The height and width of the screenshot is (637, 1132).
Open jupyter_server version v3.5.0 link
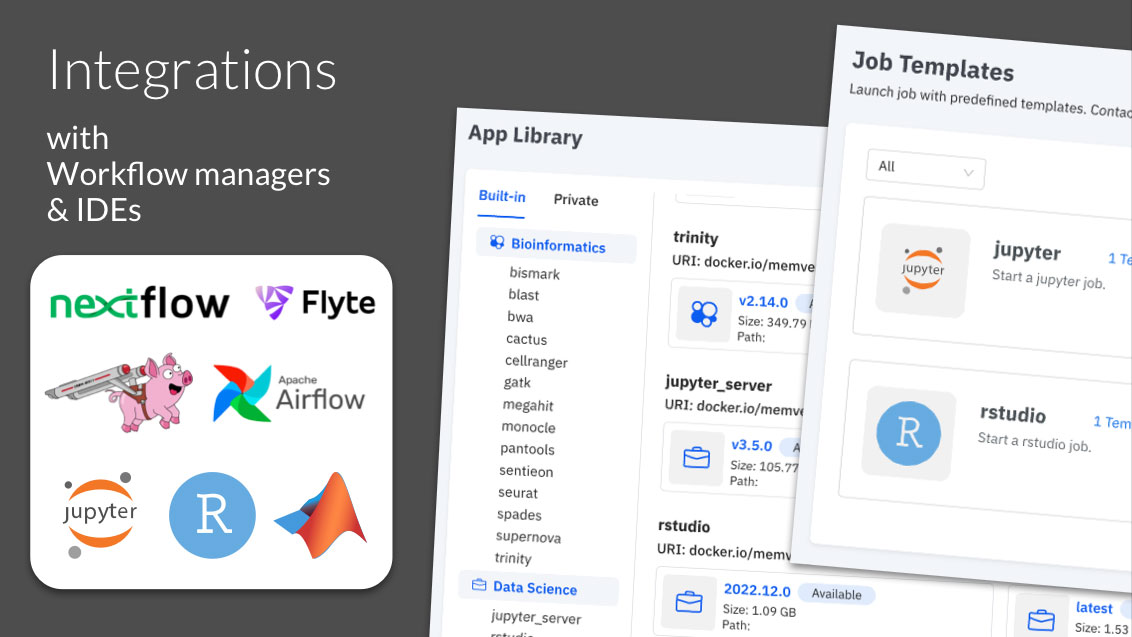(x=752, y=446)
